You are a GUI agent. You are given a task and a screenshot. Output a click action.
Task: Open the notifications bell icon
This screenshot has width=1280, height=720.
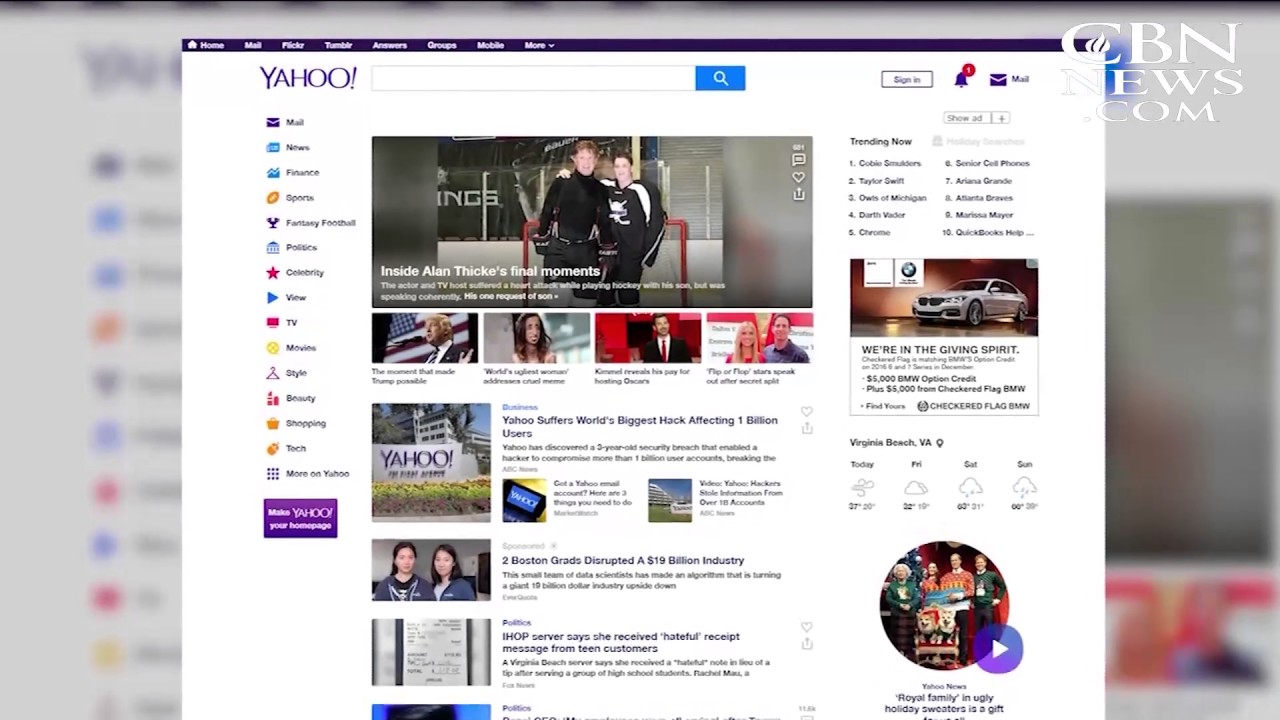pyautogui.click(x=961, y=78)
